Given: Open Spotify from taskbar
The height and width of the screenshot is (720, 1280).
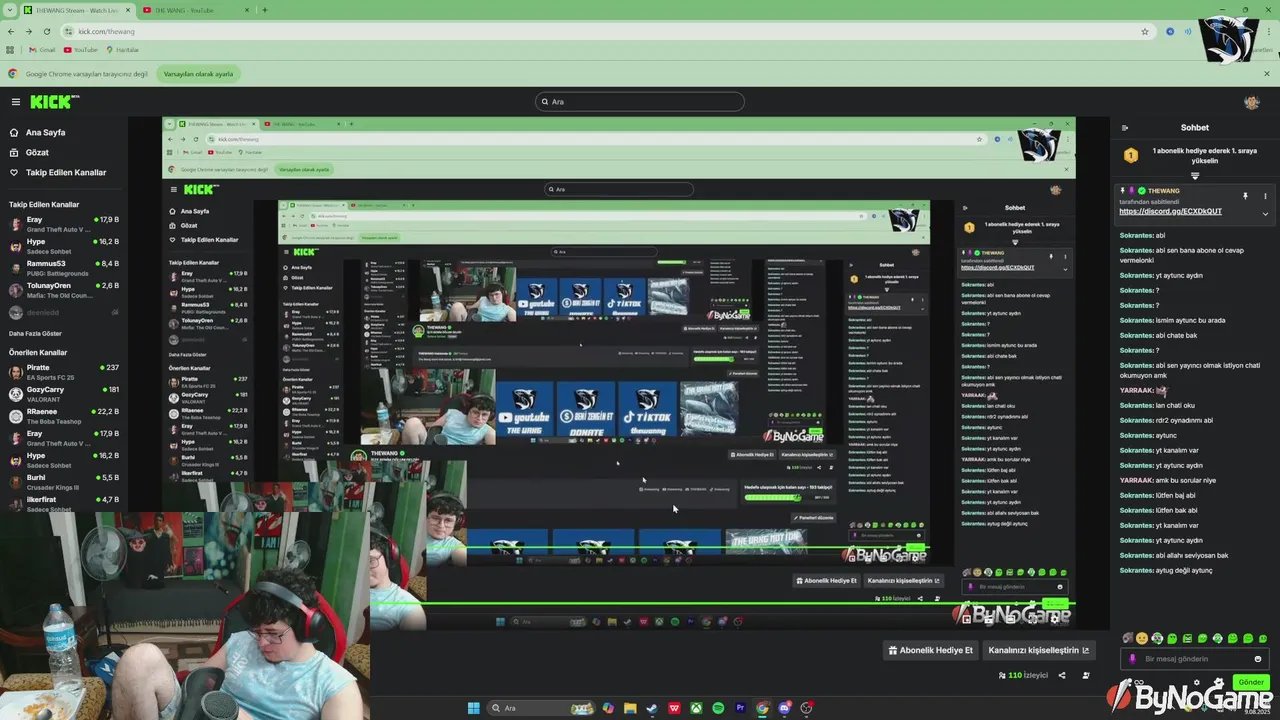Looking at the screenshot, I should 718,708.
